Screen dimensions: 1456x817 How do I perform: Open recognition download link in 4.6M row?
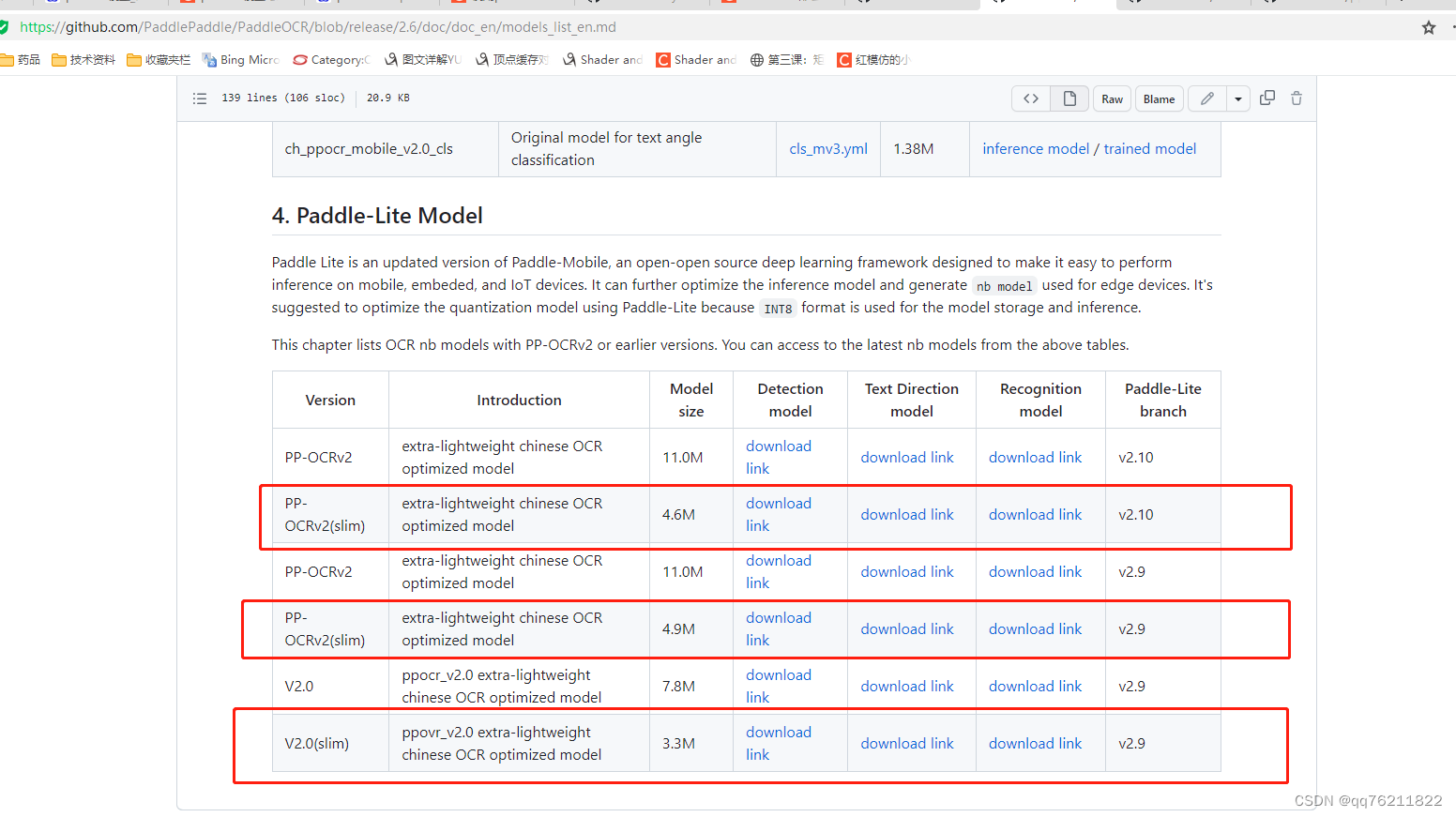point(1035,515)
